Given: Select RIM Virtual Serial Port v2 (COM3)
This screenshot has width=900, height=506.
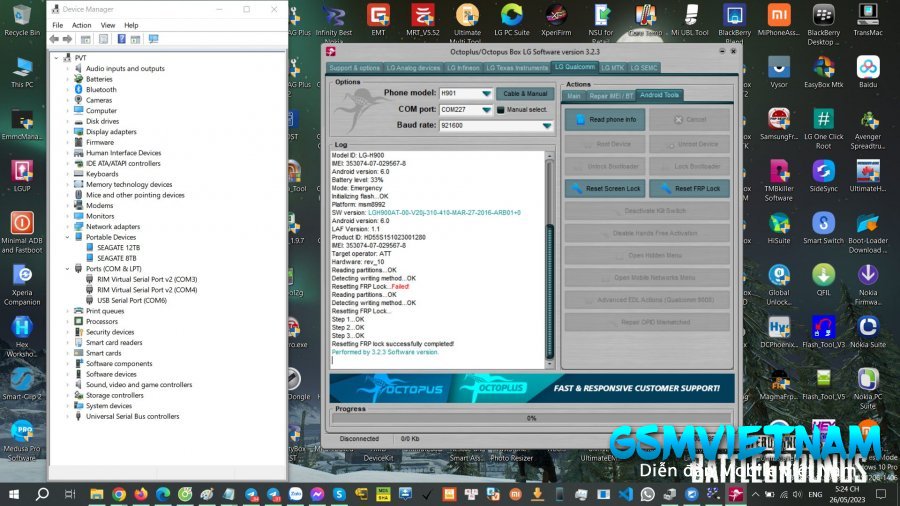Looking at the screenshot, I should tap(147, 279).
